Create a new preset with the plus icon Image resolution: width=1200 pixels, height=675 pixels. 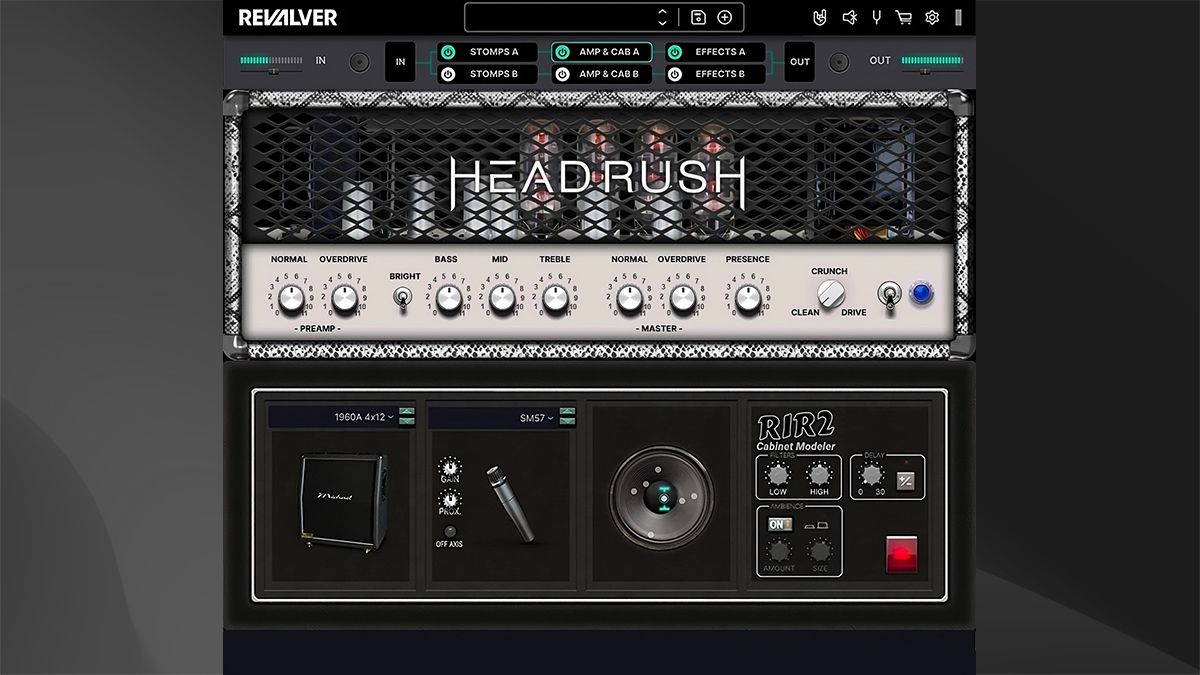[x=725, y=17]
